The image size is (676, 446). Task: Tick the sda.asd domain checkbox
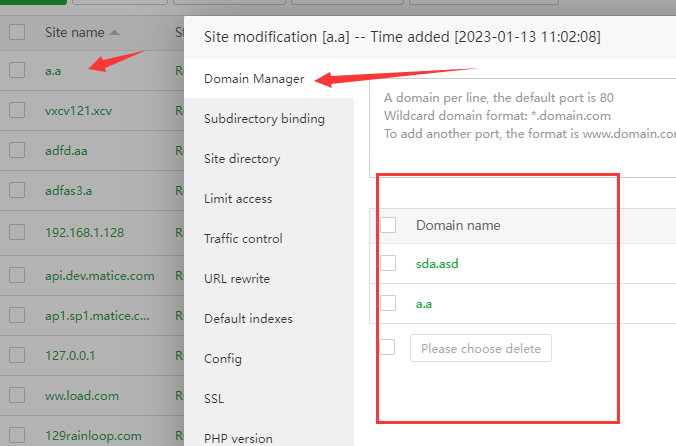[x=388, y=263]
